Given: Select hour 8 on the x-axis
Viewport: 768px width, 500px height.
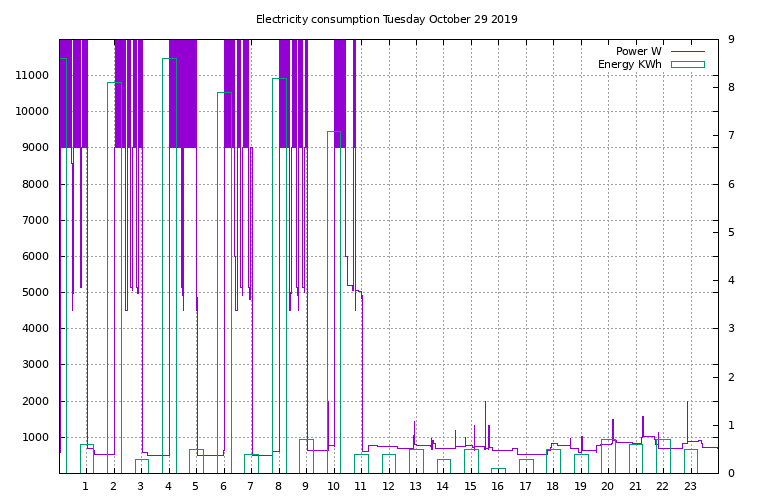Looking at the screenshot, I should [278, 486].
